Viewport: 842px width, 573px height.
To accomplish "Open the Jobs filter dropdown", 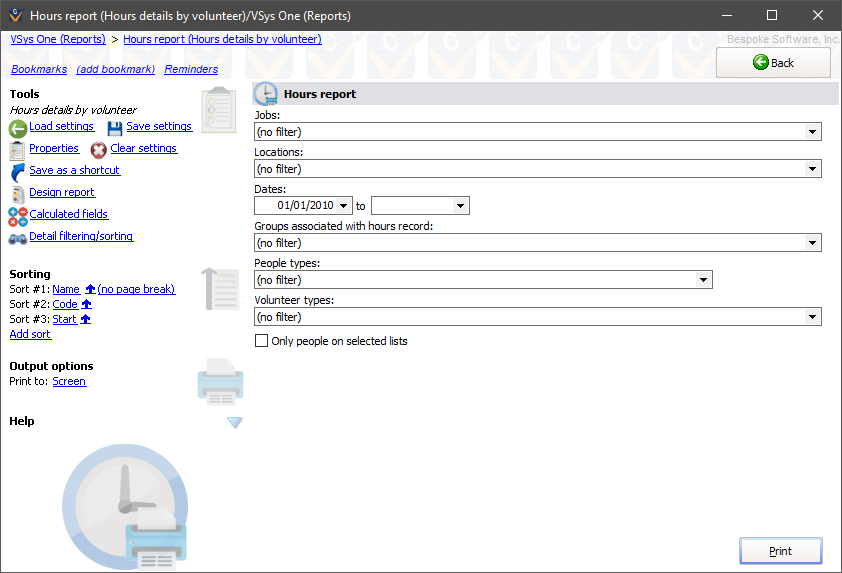I will [812, 132].
